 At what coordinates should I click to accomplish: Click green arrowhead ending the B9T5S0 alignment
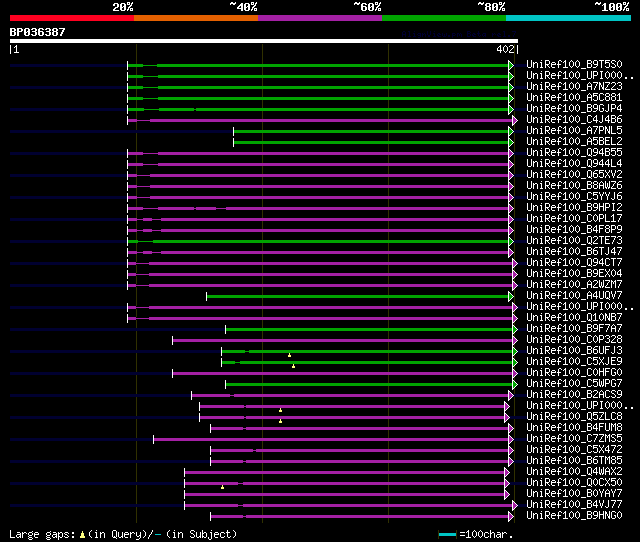click(x=511, y=65)
